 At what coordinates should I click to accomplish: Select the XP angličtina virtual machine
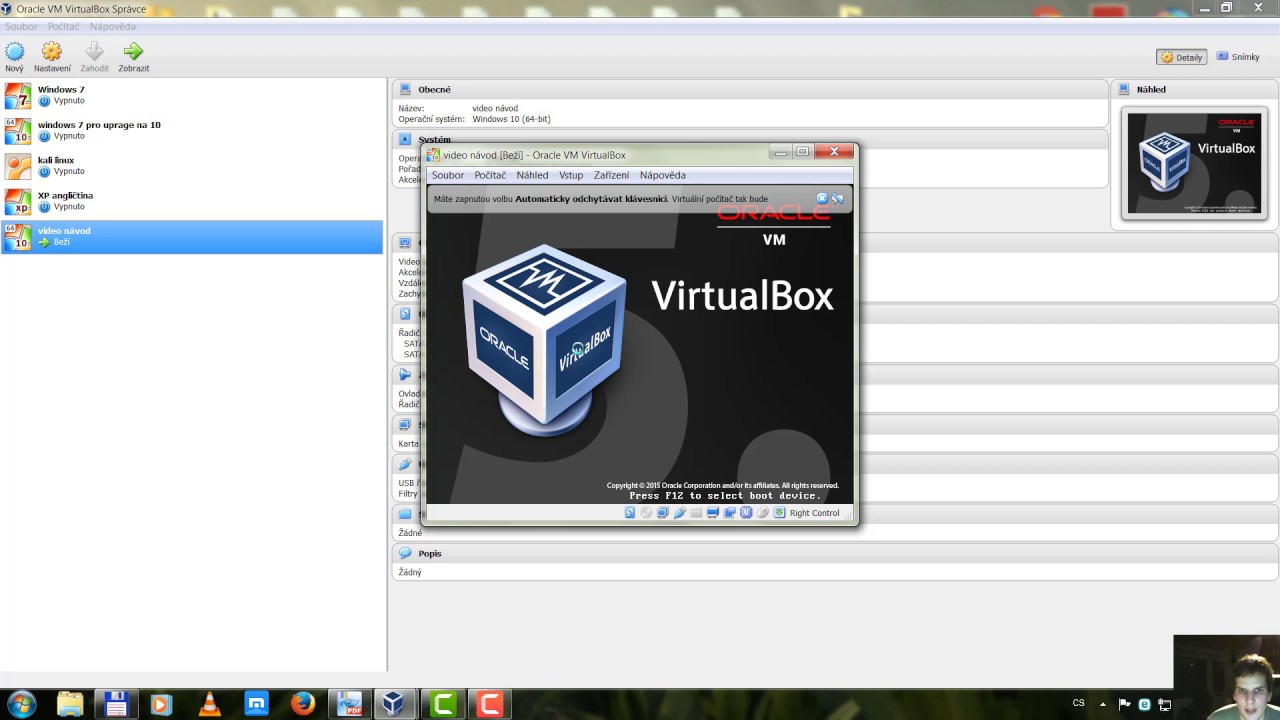coord(192,201)
